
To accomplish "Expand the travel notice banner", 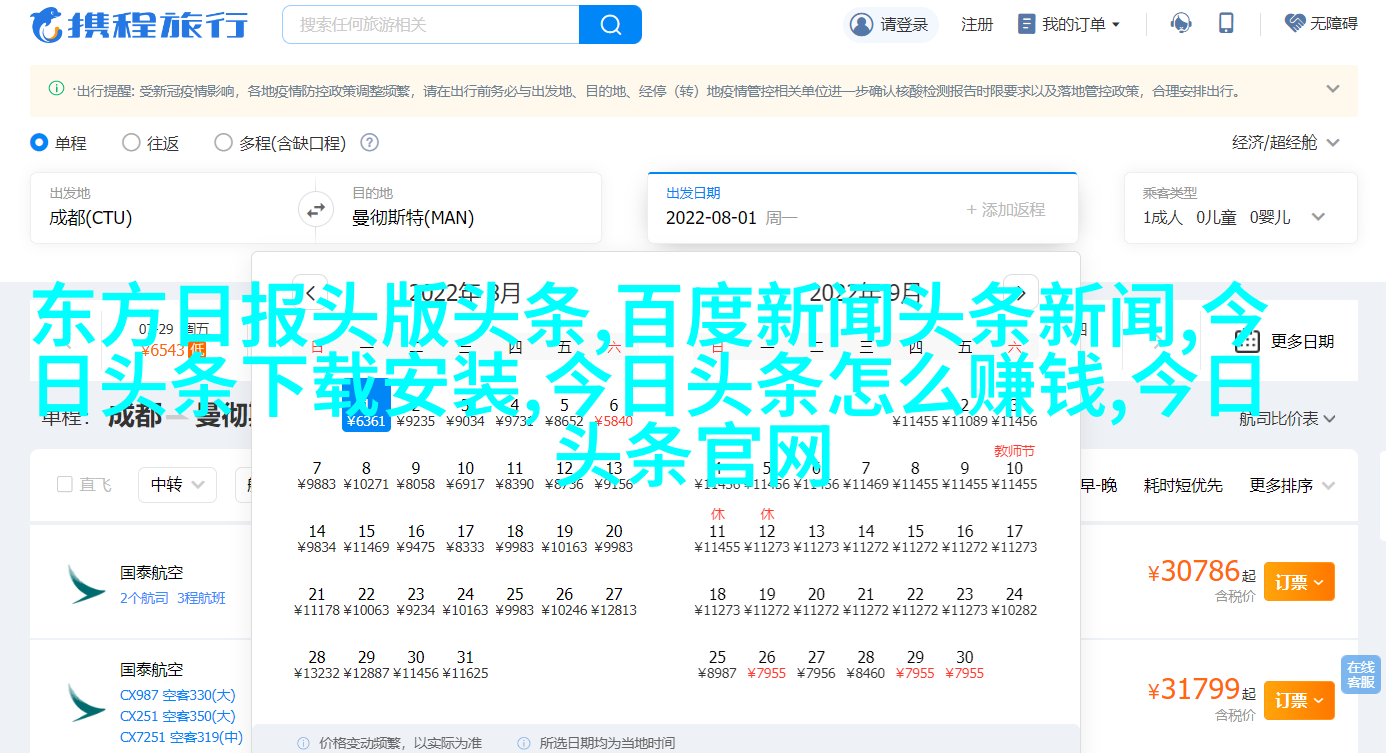I will point(1333,89).
